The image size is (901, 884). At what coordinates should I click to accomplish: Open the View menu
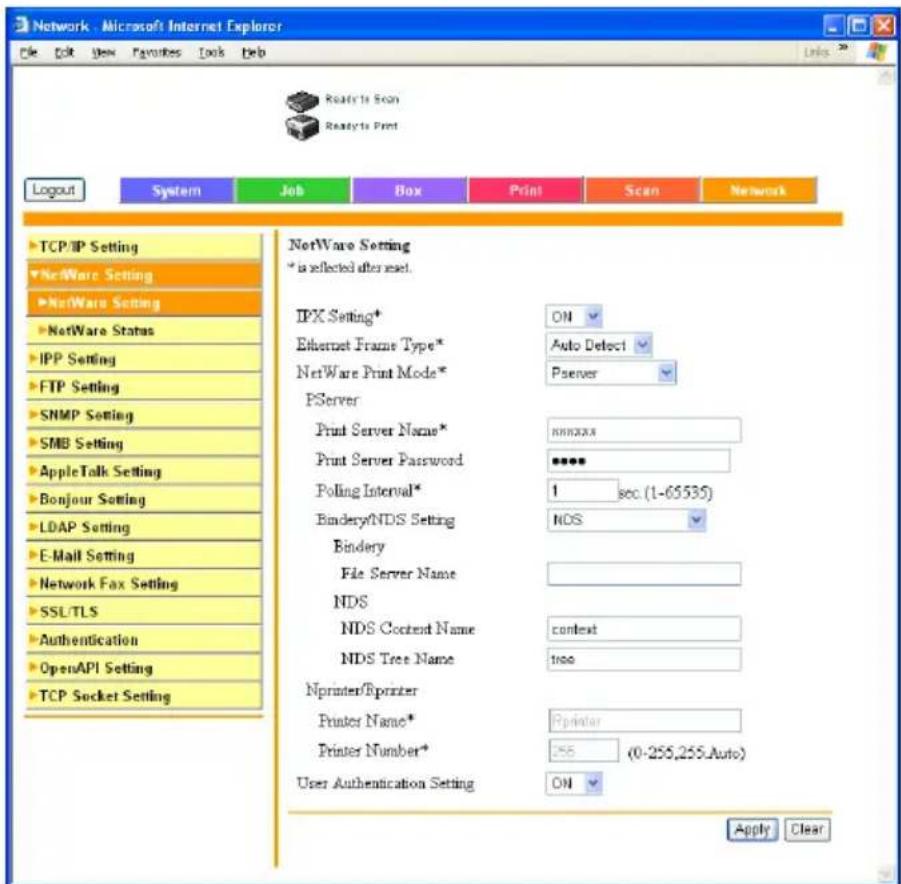(103, 52)
